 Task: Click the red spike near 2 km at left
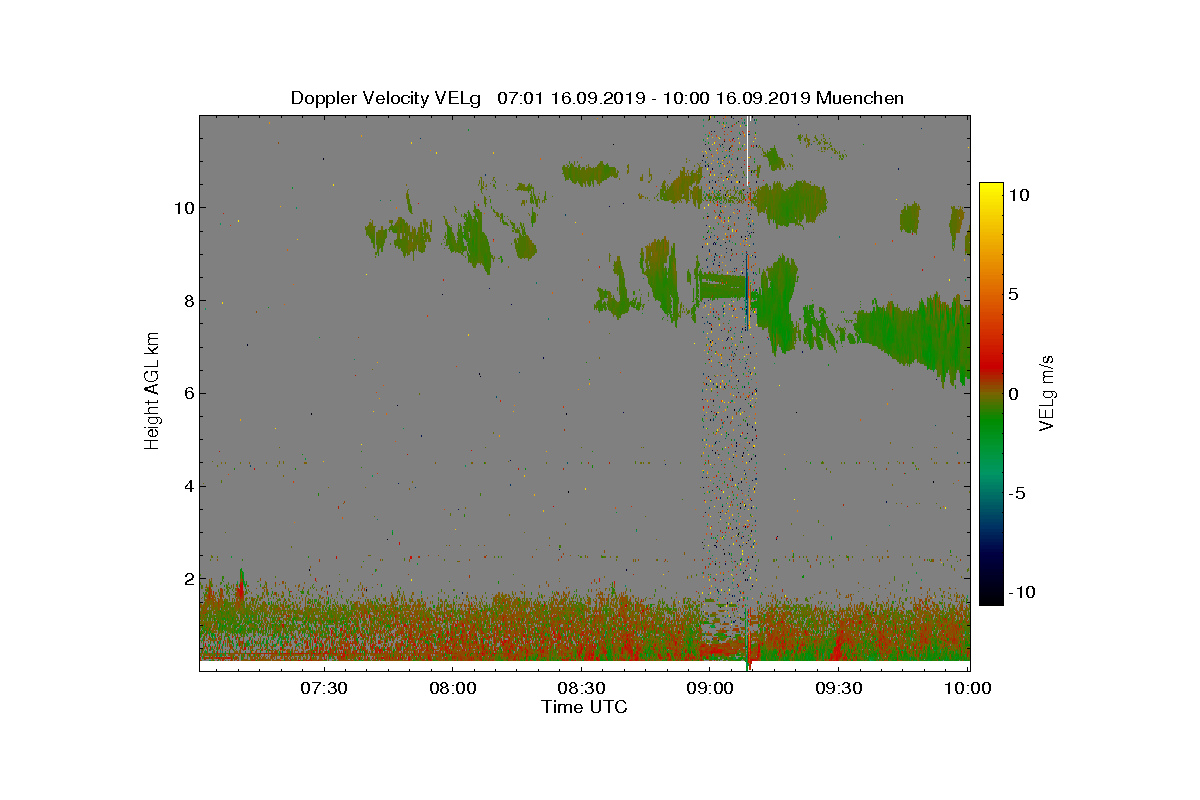coord(240,588)
